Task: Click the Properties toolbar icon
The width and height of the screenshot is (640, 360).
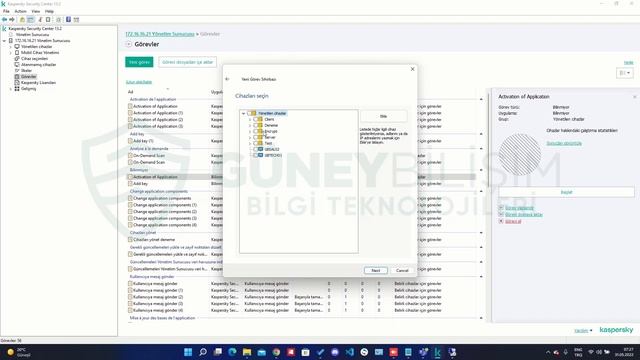Action: 48,20
